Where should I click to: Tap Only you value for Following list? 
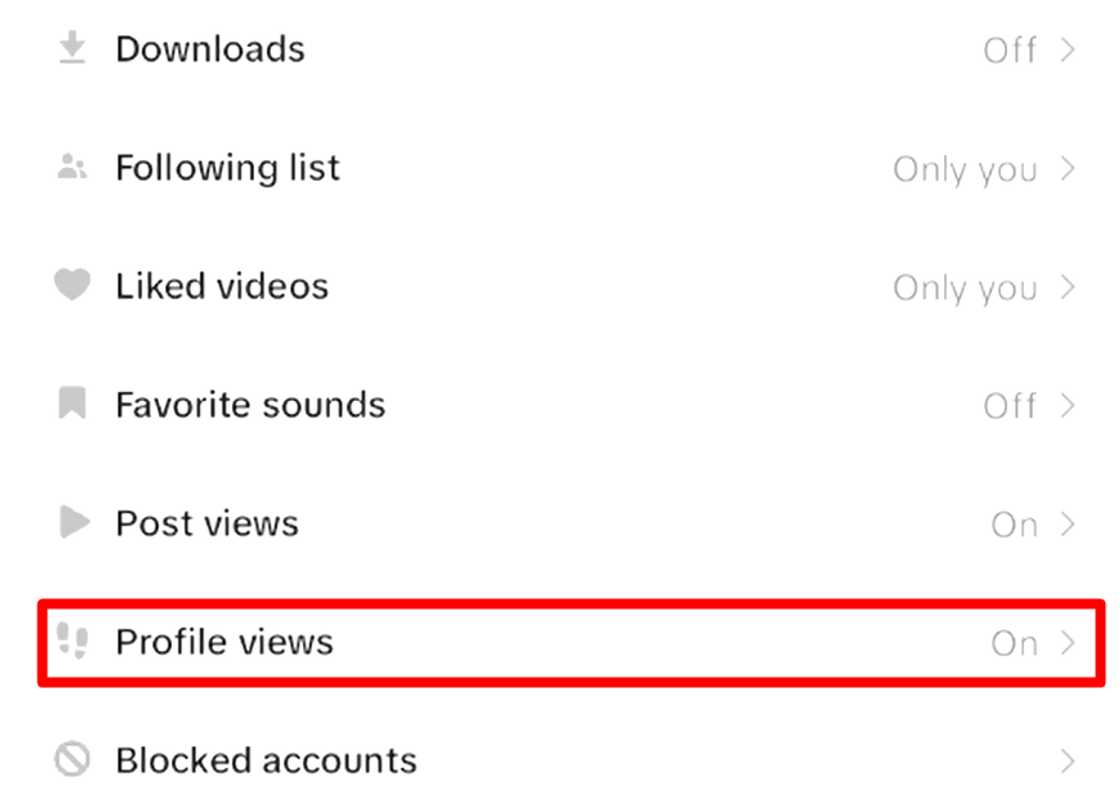pos(964,170)
